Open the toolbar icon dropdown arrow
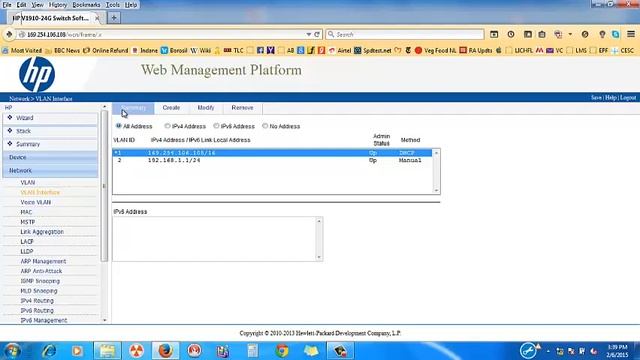The height and width of the screenshot is (360, 640). click(570, 34)
